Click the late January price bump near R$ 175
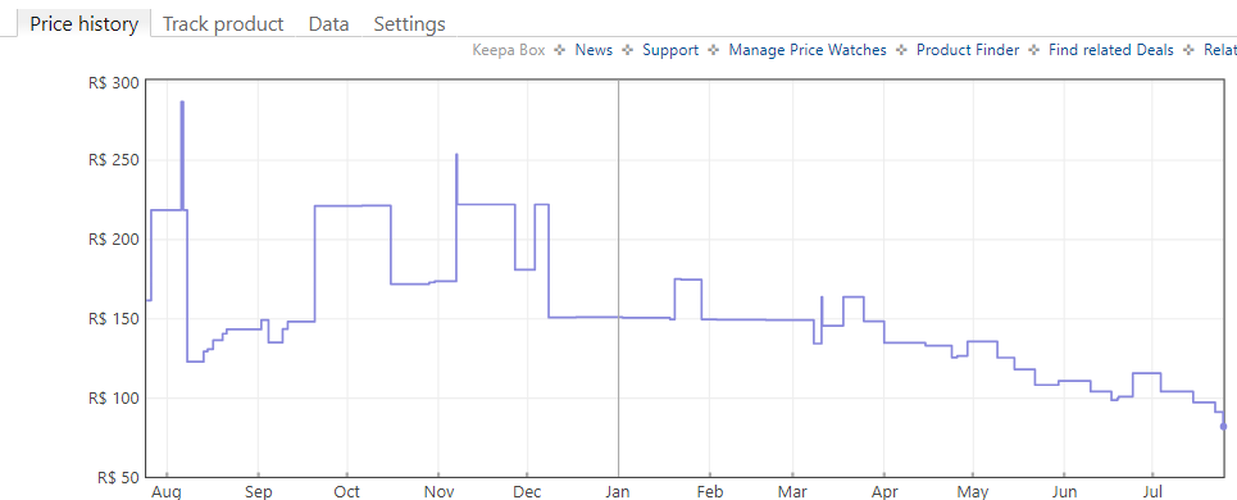 [x=688, y=279]
